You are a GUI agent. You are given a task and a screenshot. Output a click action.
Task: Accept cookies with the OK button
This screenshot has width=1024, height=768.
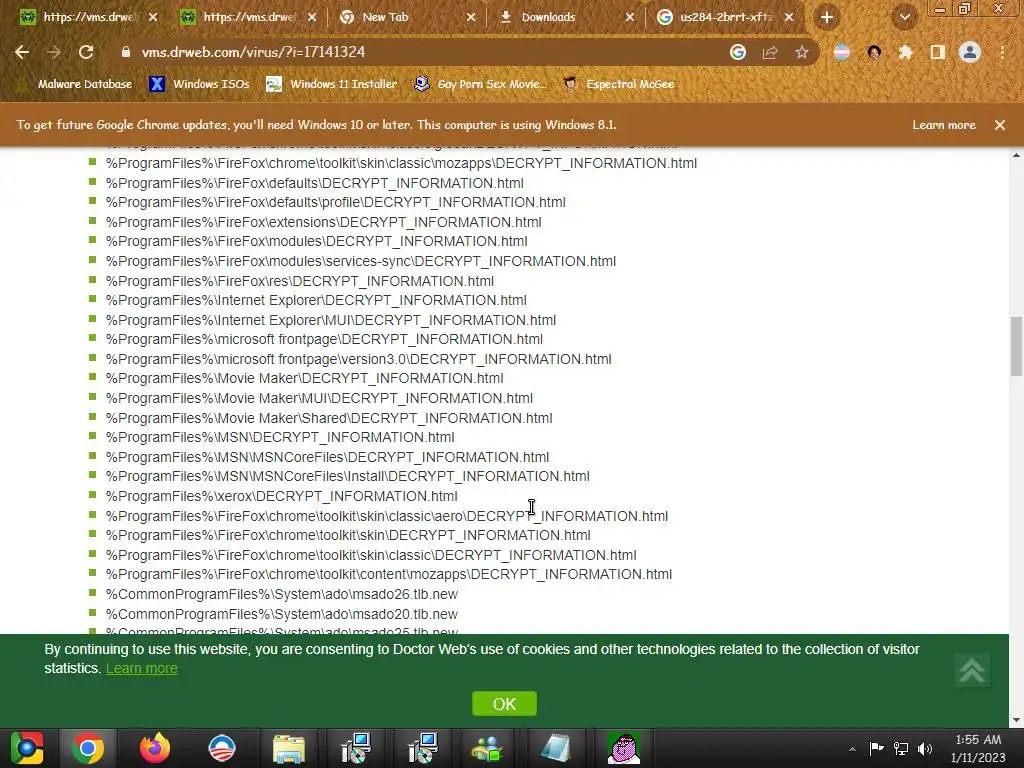(x=504, y=704)
